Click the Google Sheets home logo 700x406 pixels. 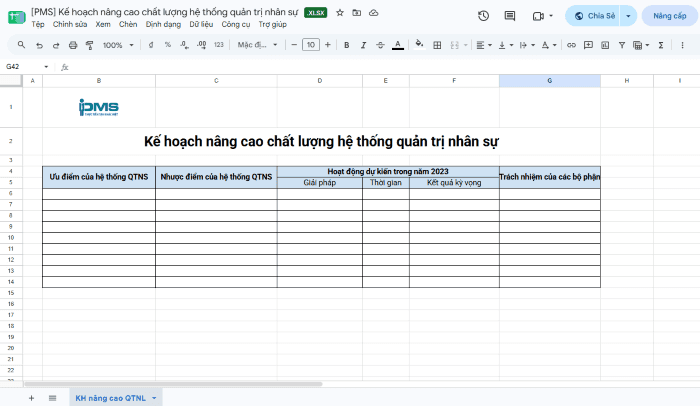click(x=17, y=17)
